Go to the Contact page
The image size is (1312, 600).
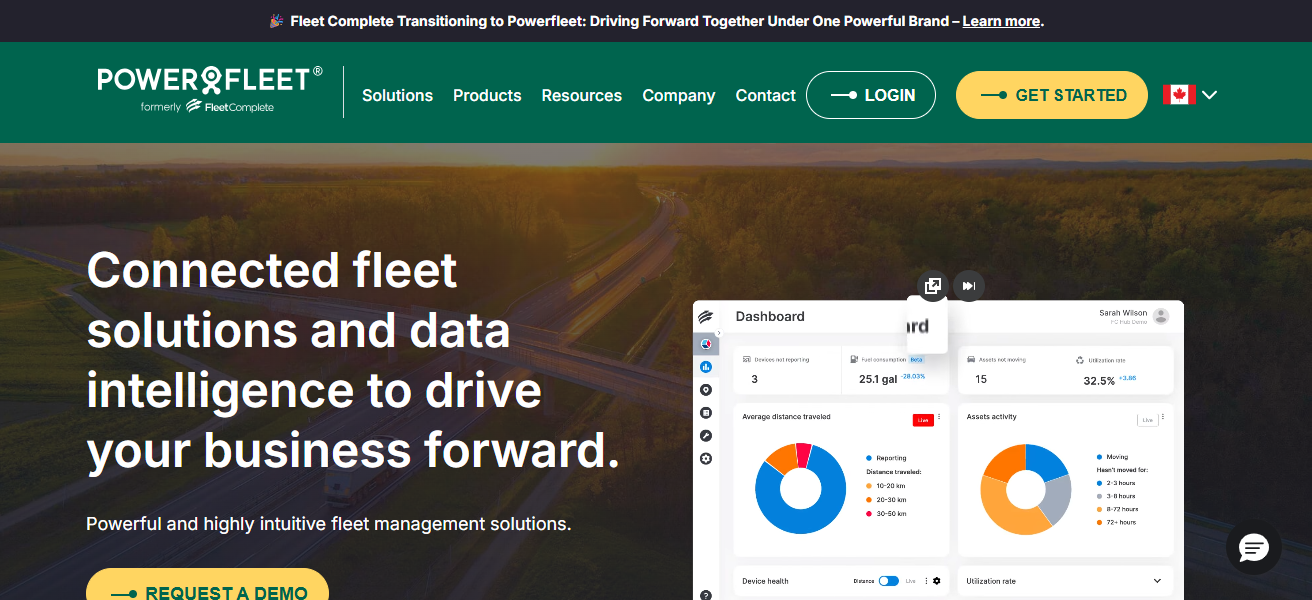766,95
